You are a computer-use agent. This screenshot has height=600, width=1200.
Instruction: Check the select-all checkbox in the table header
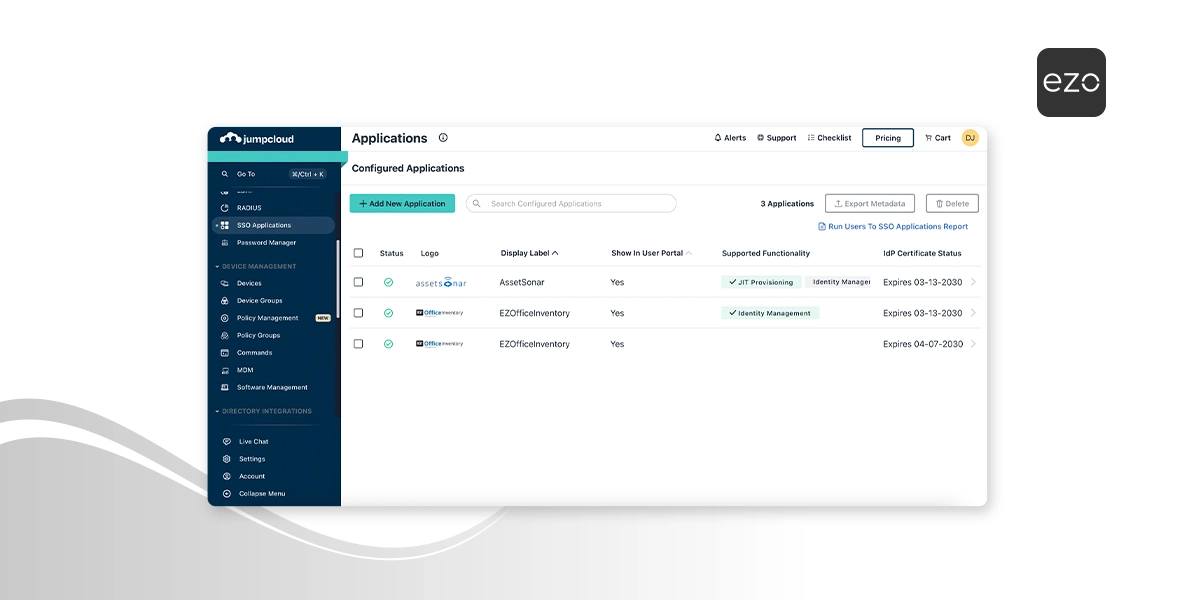359,253
